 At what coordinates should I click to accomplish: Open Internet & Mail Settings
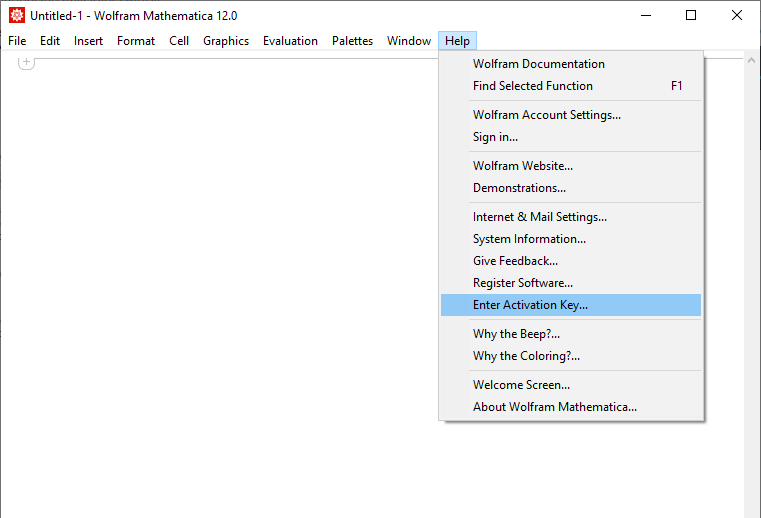571,217
